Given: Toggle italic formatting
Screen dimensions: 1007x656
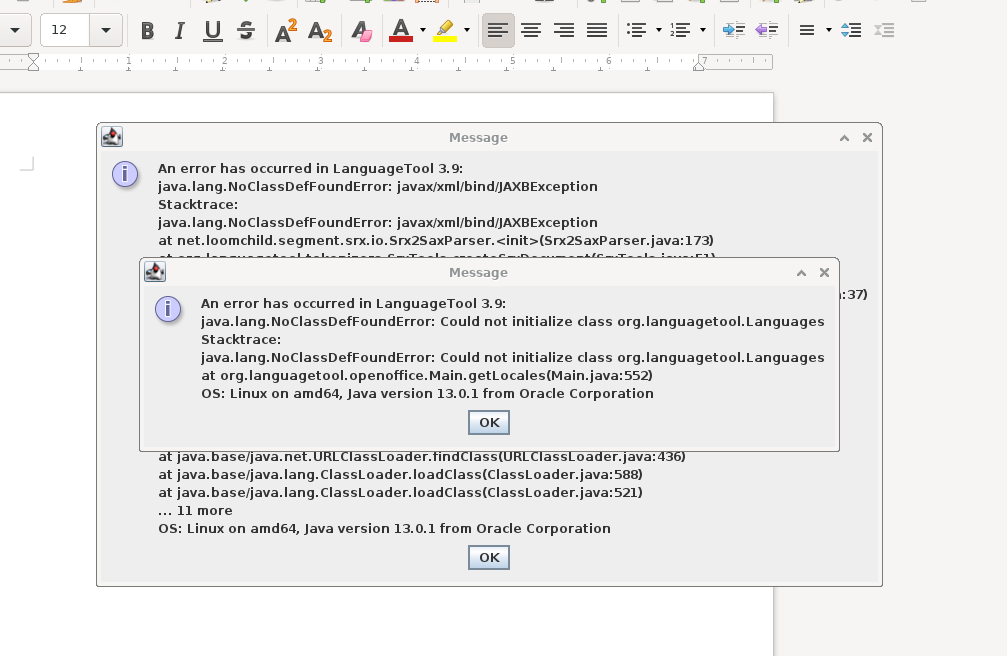Looking at the screenshot, I should coord(180,30).
